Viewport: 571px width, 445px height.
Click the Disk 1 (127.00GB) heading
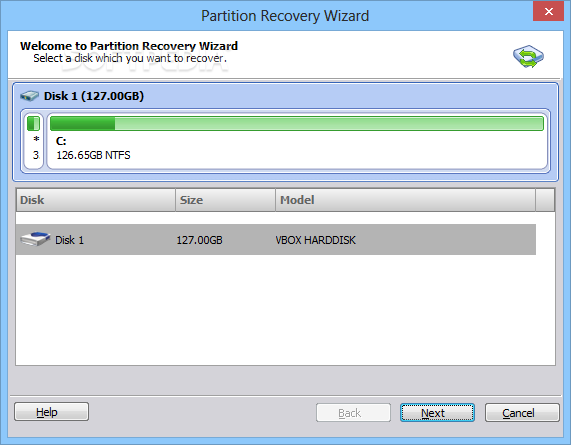pyautogui.click(x=94, y=96)
